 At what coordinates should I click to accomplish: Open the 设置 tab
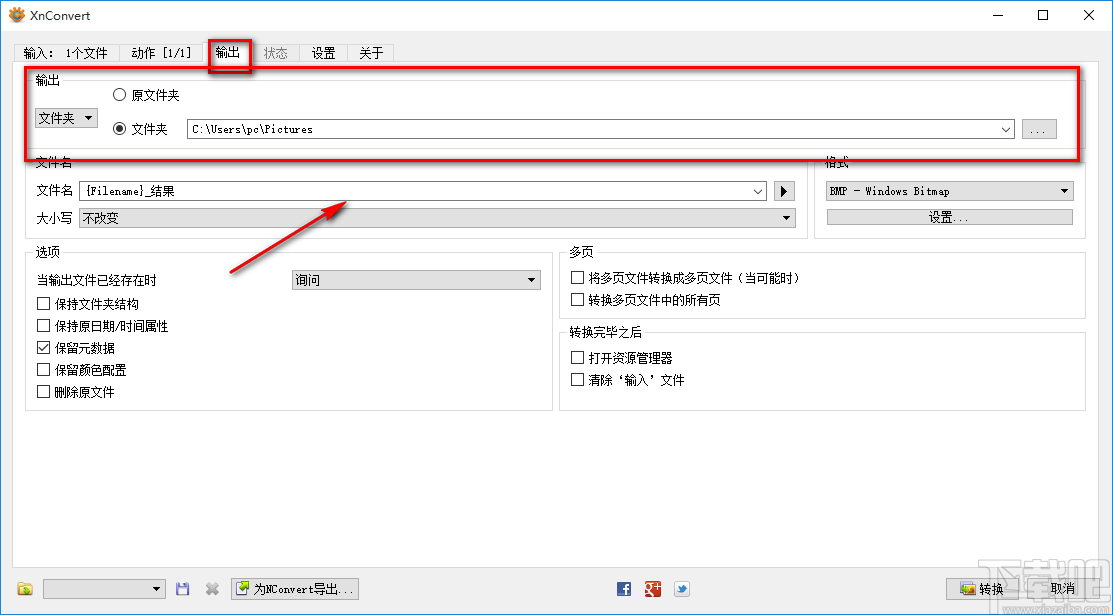pos(324,53)
